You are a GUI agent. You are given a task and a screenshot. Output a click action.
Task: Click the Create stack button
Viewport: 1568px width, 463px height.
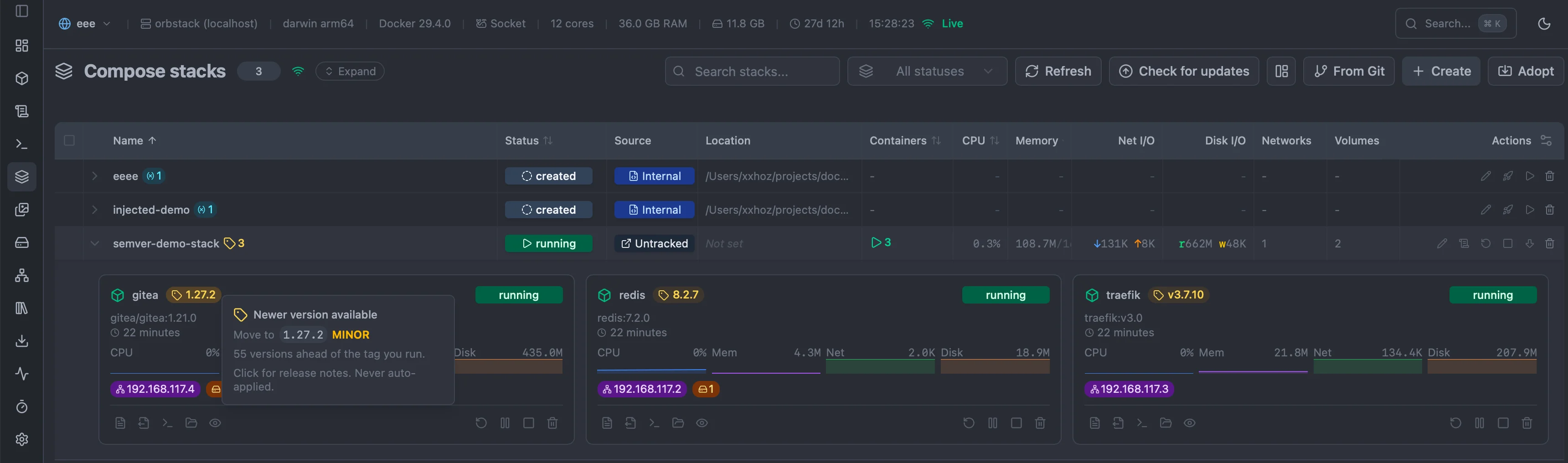[x=1441, y=71]
